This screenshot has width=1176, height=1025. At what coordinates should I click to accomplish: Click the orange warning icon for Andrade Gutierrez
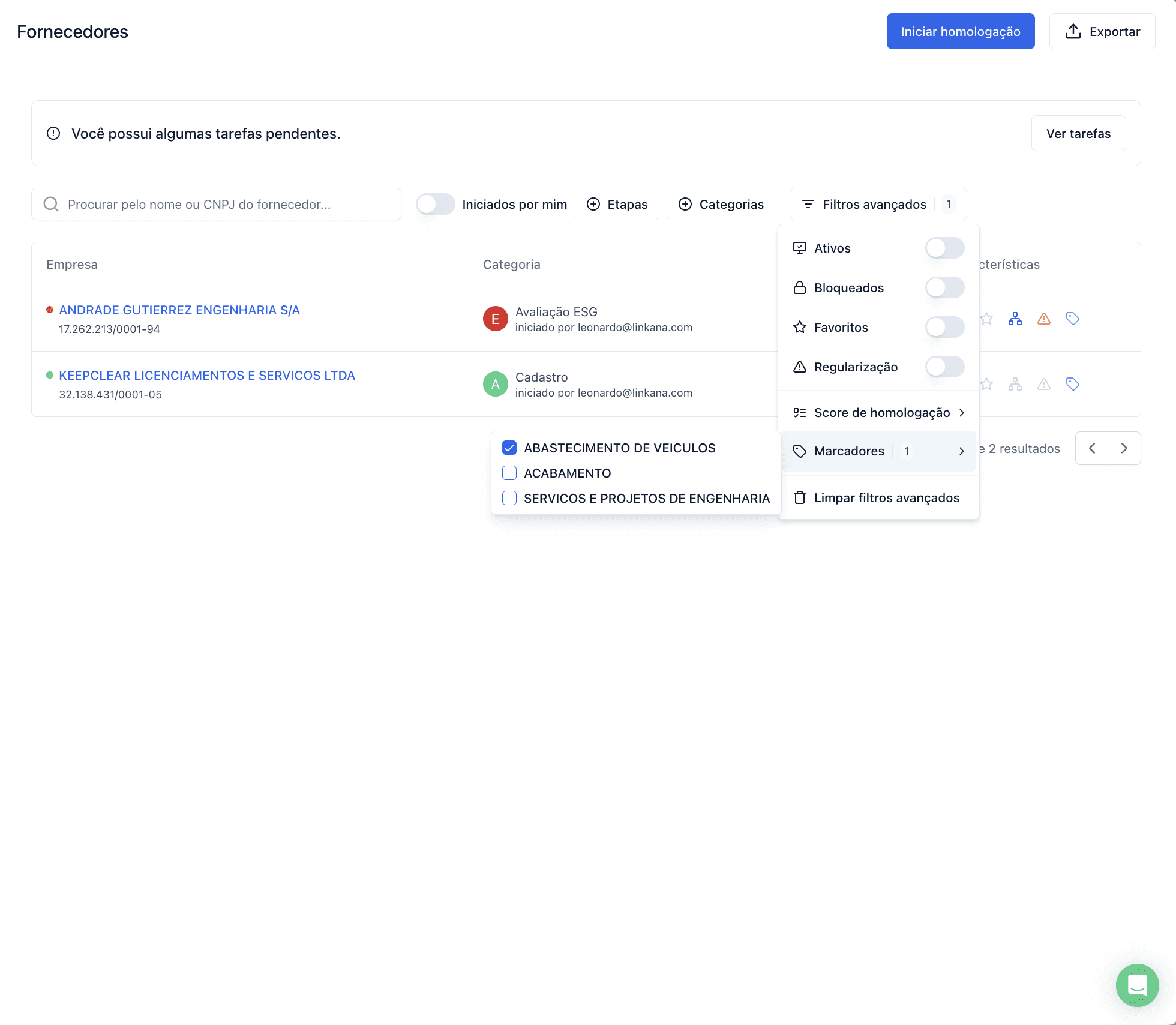click(1044, 319)
